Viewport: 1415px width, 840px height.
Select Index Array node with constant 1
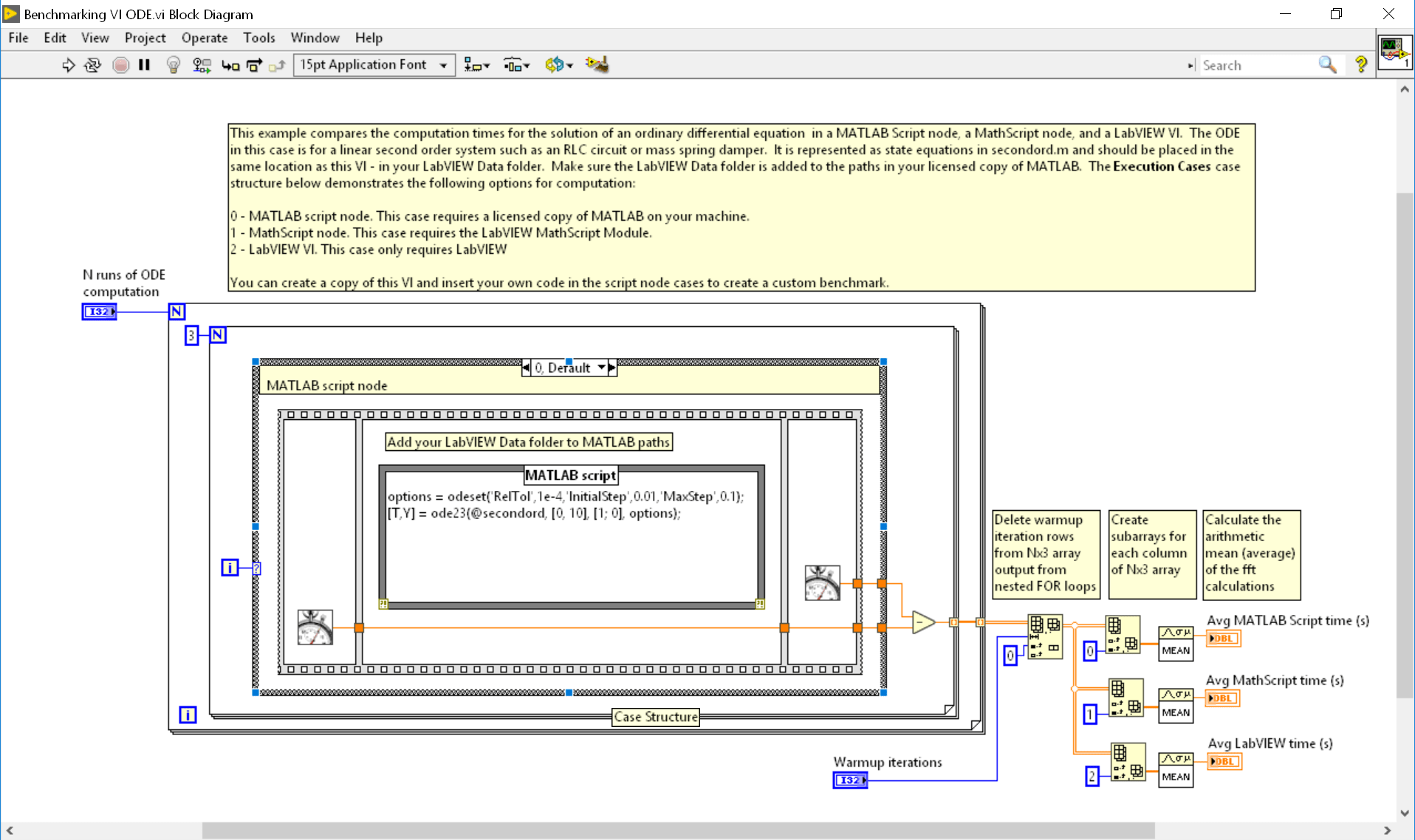pos(1126,698)
